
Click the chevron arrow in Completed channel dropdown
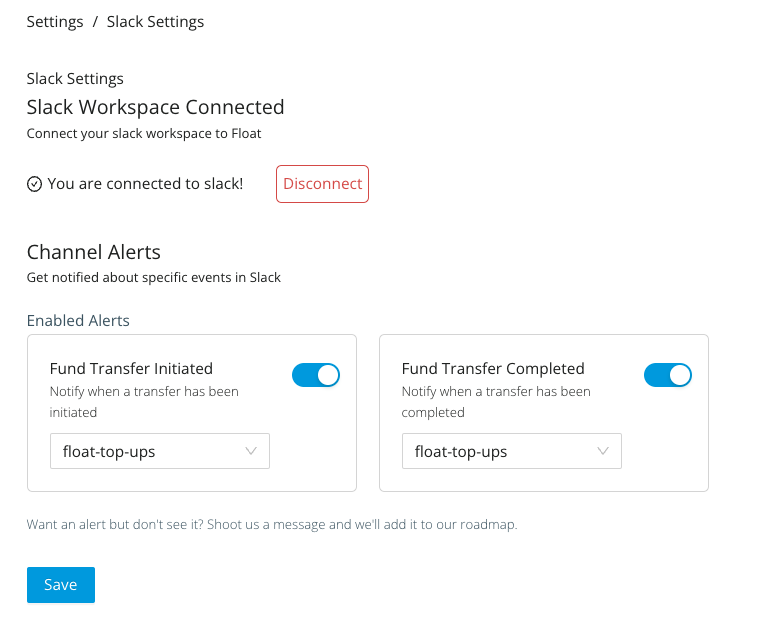click(603, 452)
